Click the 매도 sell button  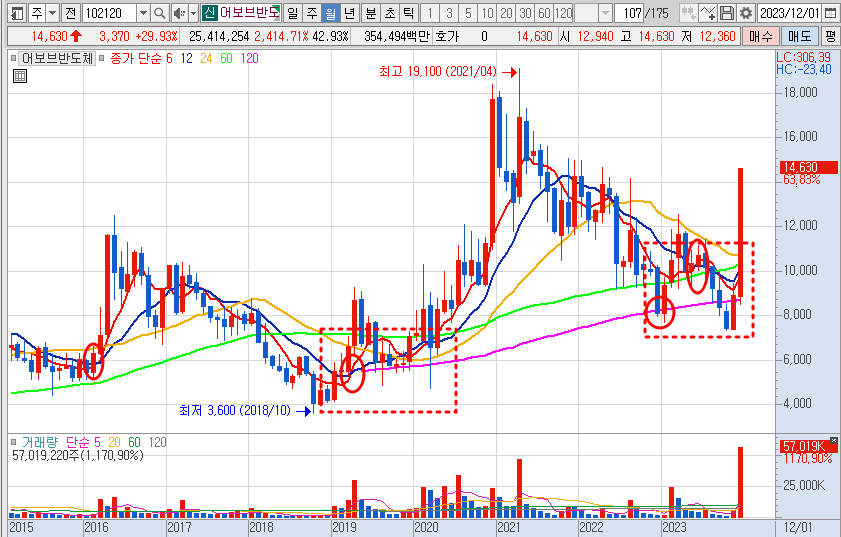pyautogui.click(x=799, y=36)
